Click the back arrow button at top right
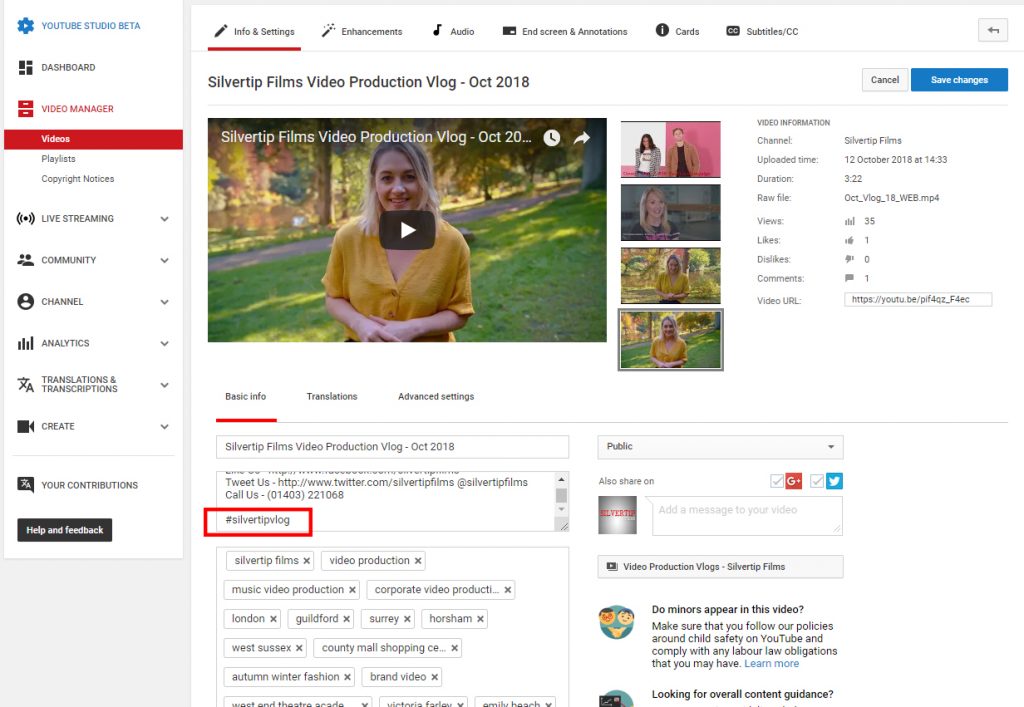1024x707 pixels. pyautogui.click(x=993, y=30)
